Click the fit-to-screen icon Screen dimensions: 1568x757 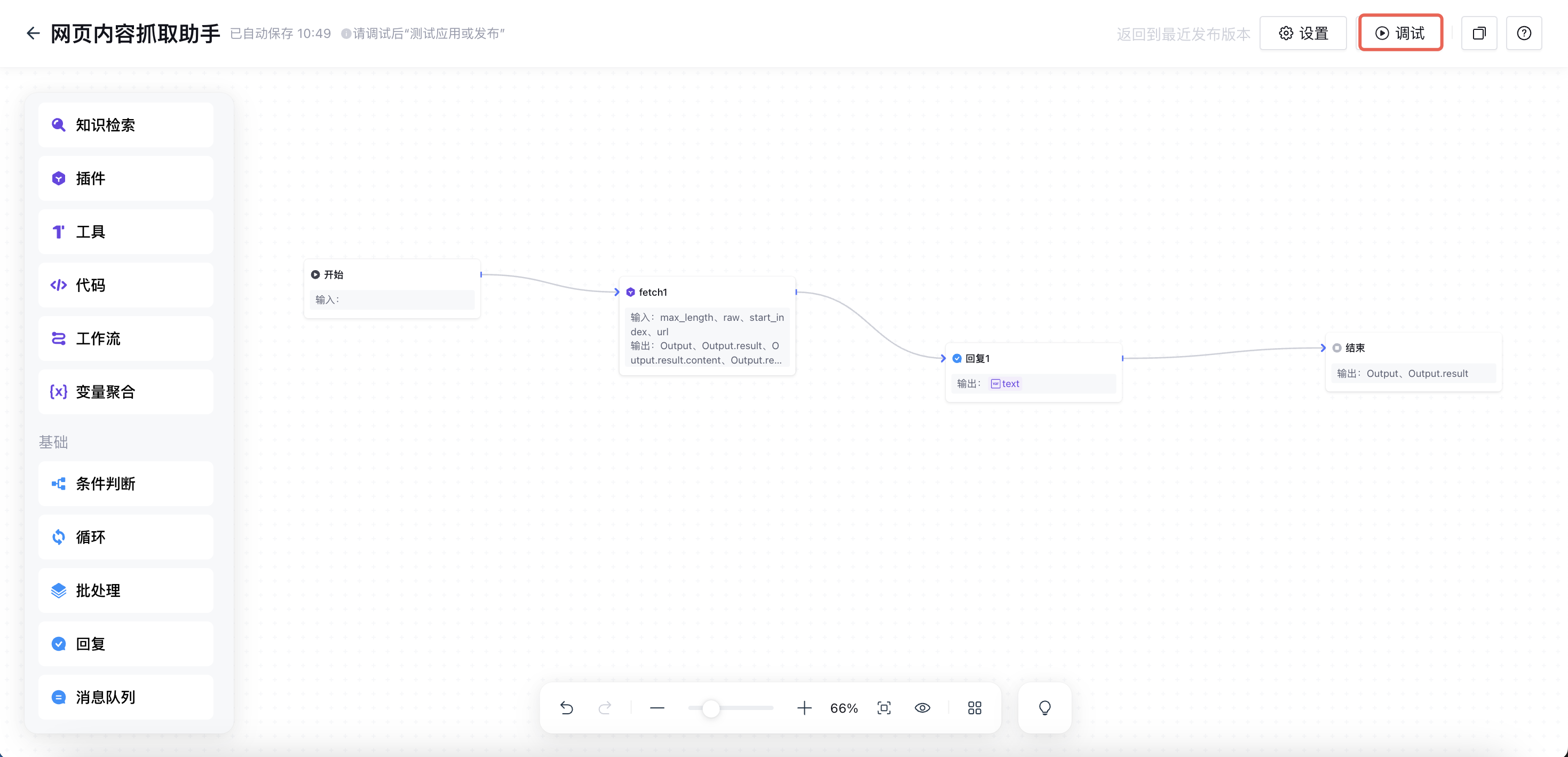coord(884,708)
